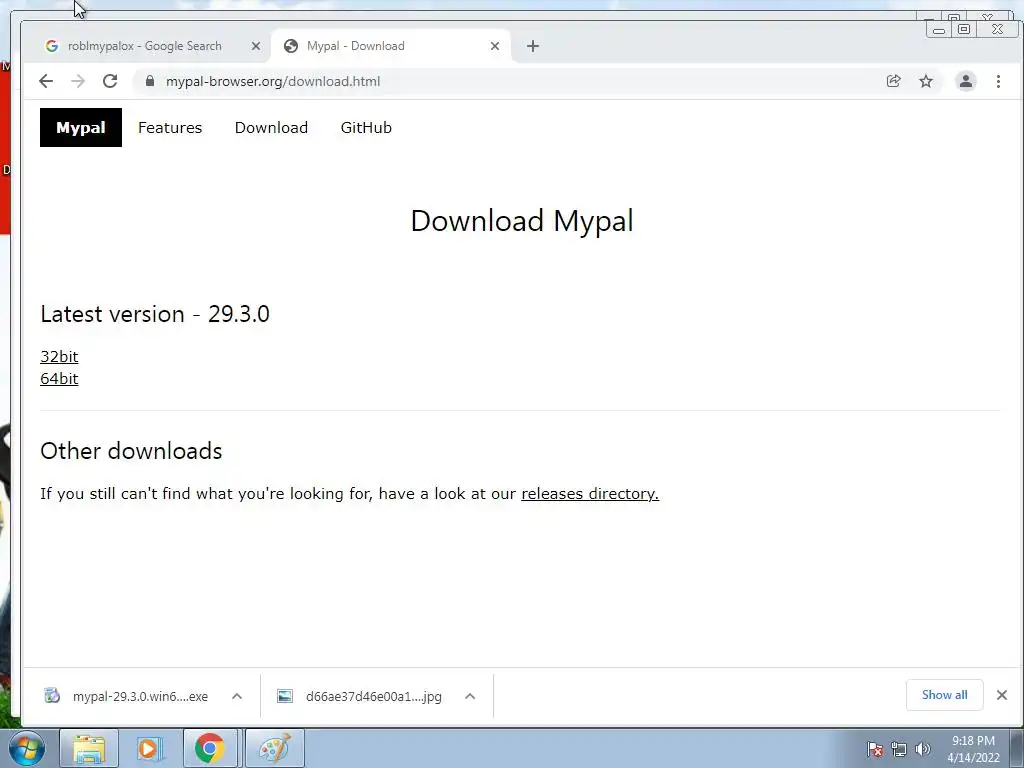Screen dimensions: 1024x768
Task: Click the forward navigation arrow
Action: tap(78, 81)
